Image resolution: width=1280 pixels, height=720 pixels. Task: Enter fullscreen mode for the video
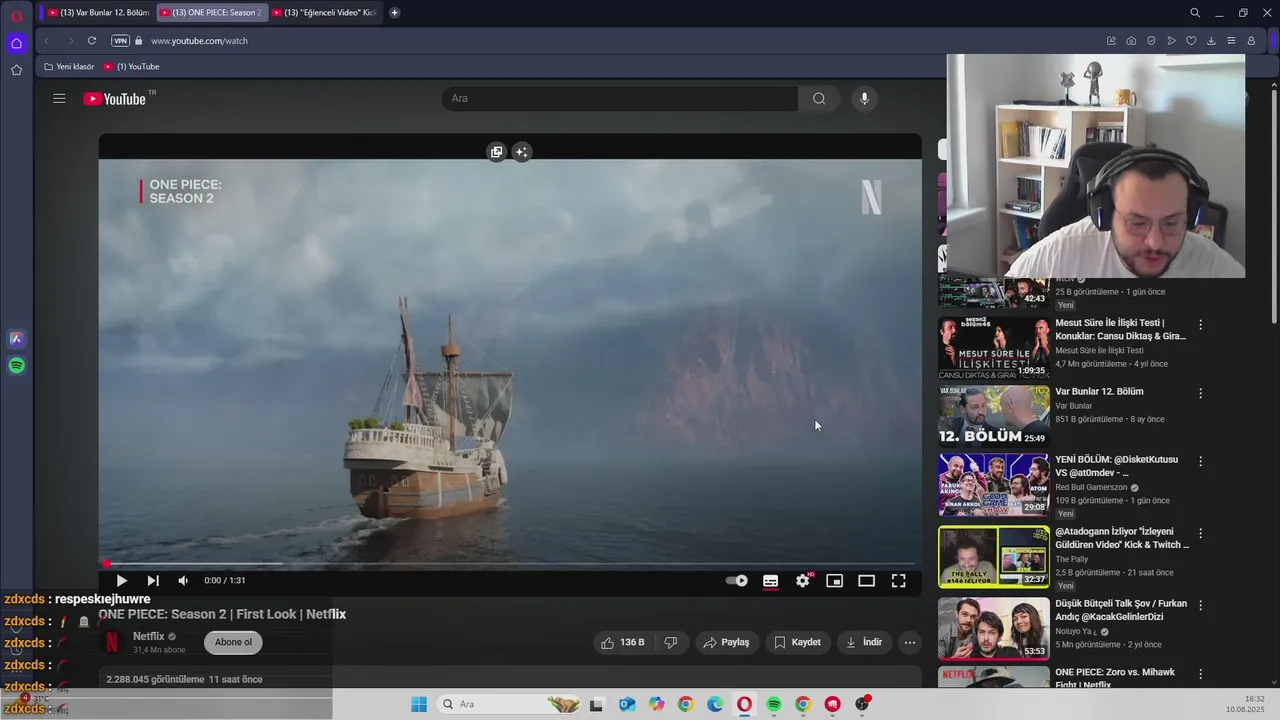[x=899, y=581]
